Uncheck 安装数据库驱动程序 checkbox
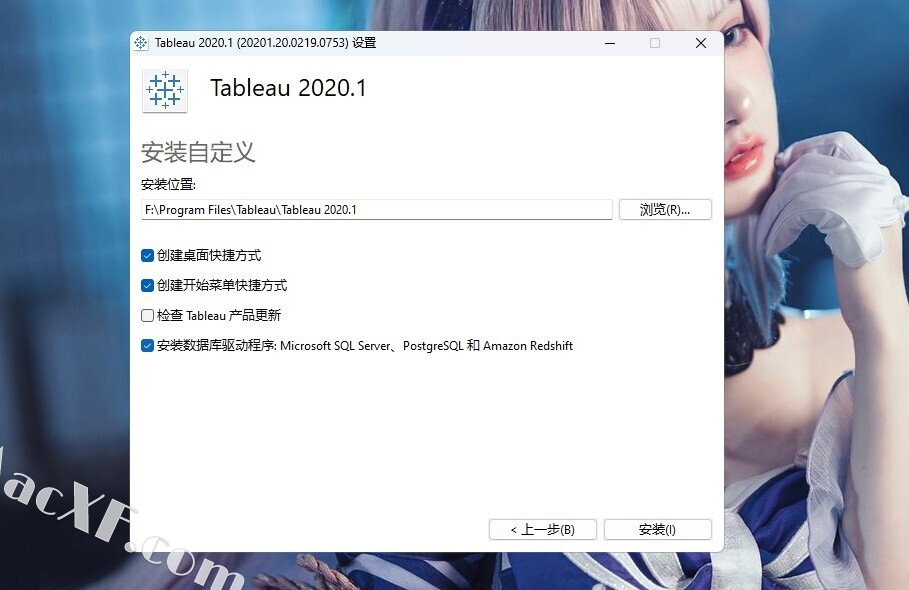909x590 pixels. (x=147, y=345)
